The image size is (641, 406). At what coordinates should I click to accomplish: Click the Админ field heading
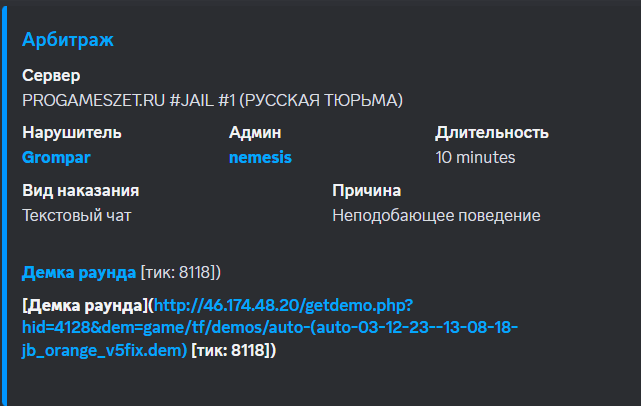(x=255, y=132)
